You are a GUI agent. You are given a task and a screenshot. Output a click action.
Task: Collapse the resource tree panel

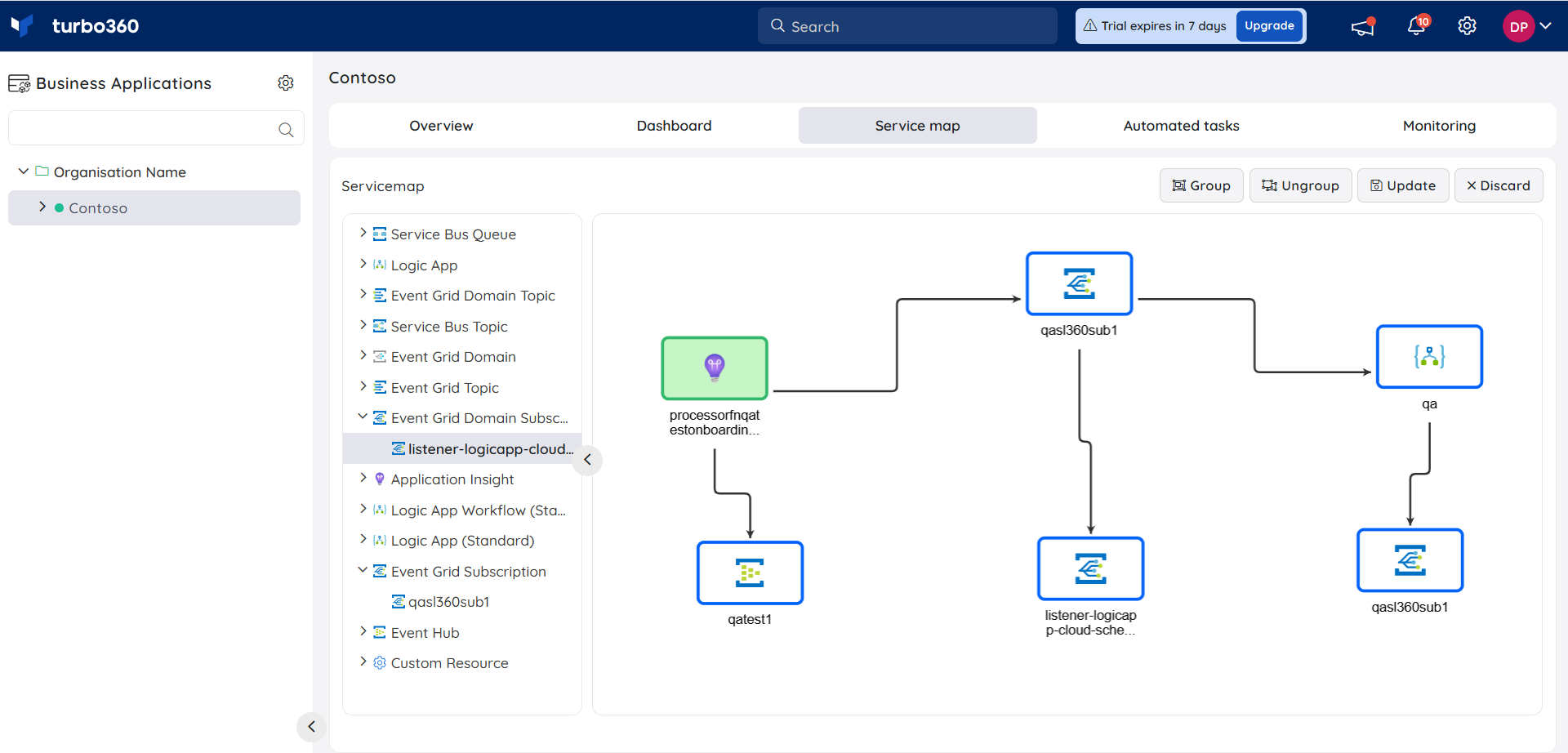[587, 460]
